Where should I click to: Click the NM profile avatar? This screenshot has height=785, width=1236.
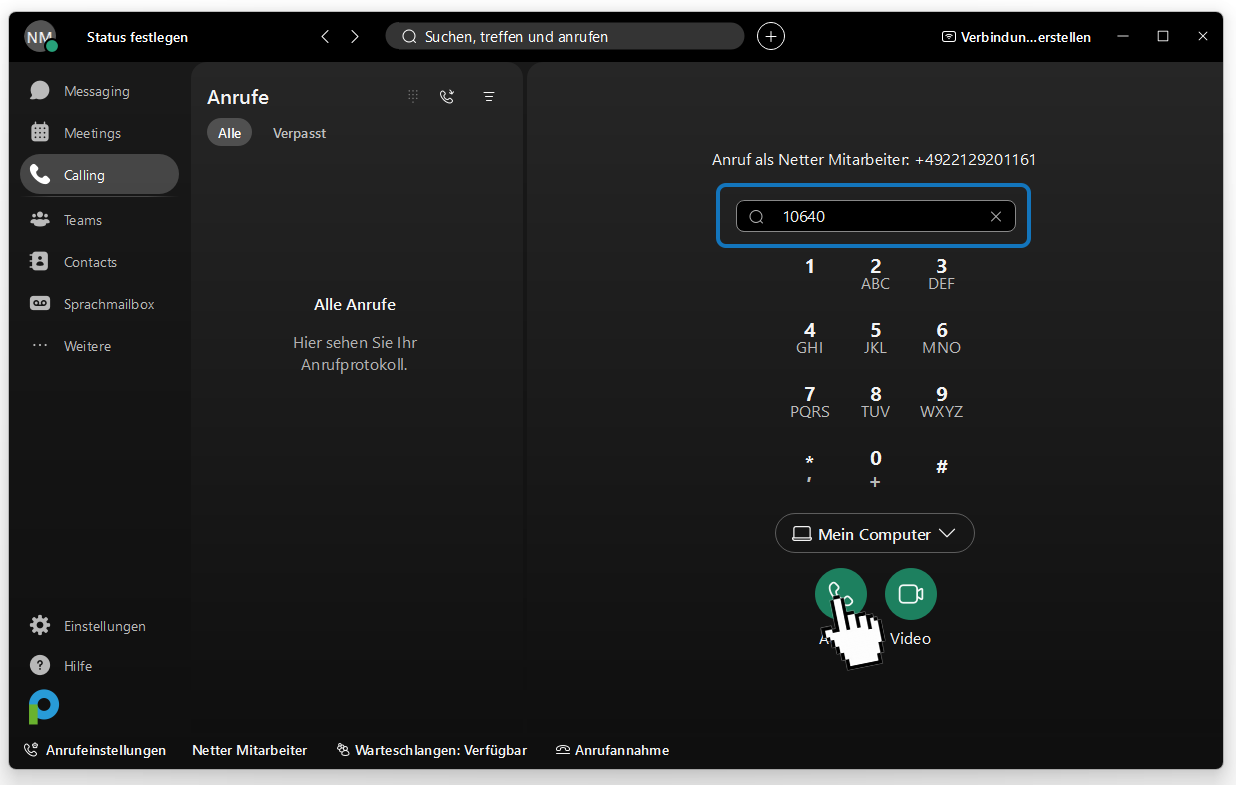[40, 37]
